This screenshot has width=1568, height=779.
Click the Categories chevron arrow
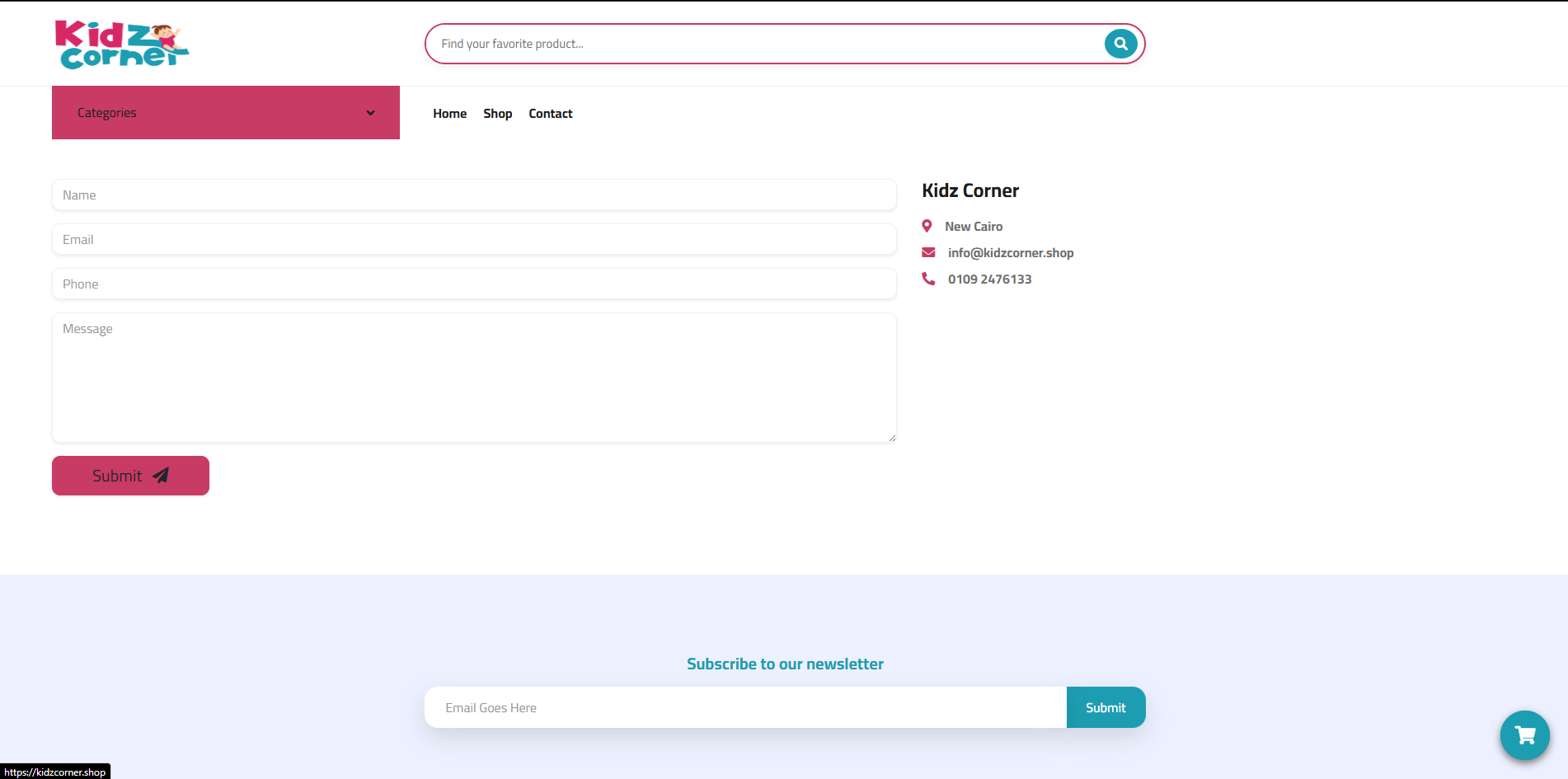point(369,113)
